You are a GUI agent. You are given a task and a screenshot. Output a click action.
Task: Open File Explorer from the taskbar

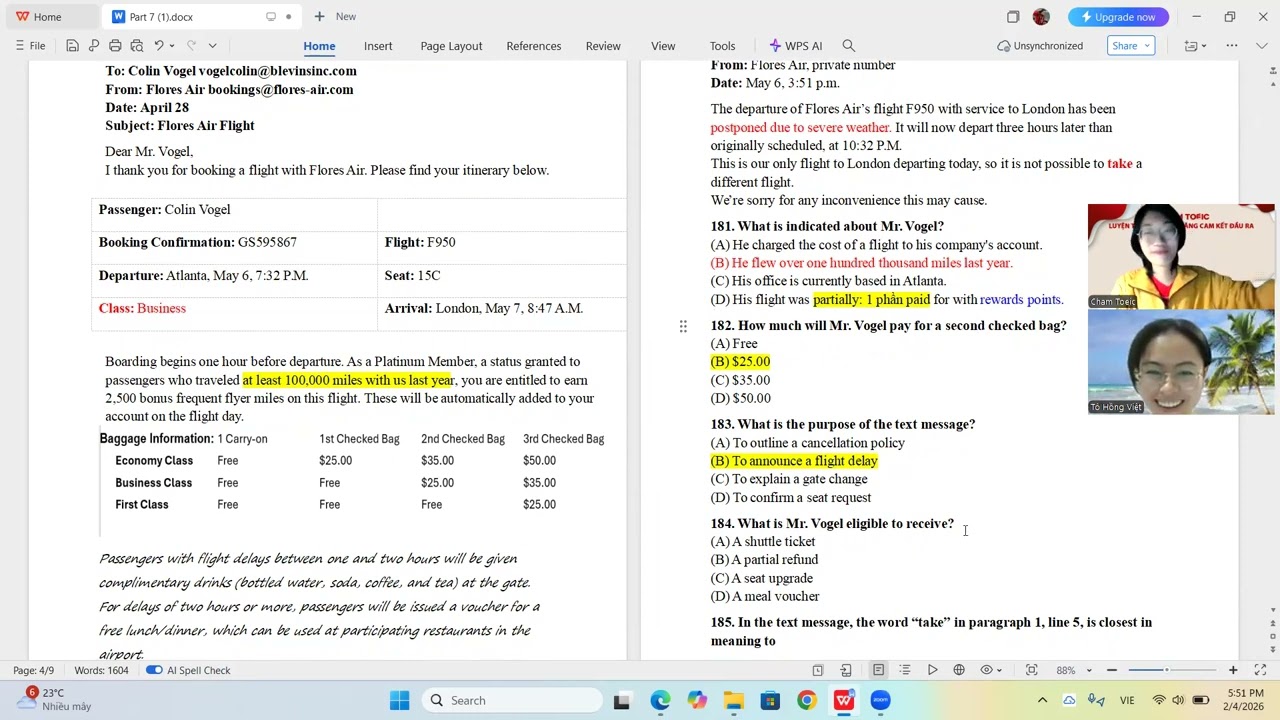[x=733, y=700]
